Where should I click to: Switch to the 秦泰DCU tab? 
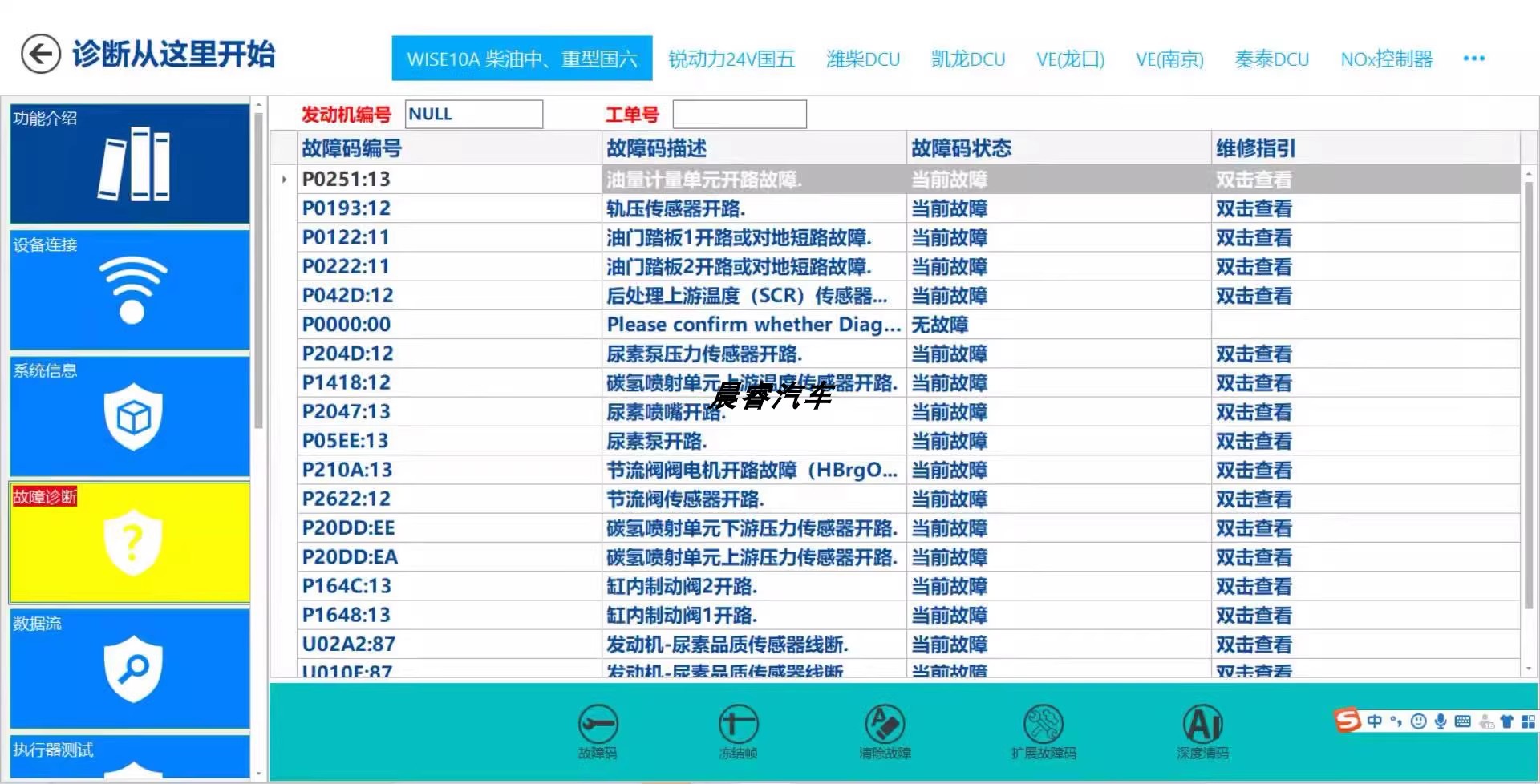[1272, 59]
